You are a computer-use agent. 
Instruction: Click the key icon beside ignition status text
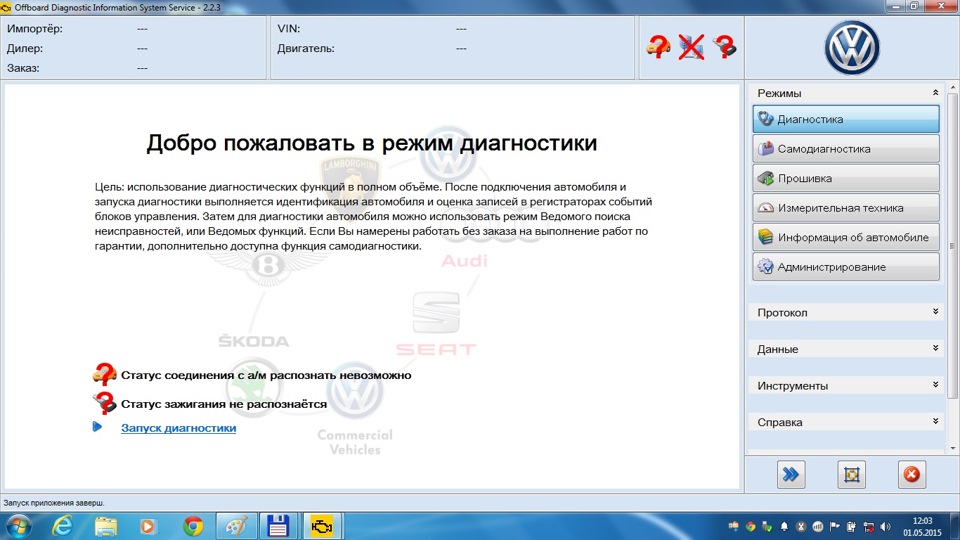(105, 403)
